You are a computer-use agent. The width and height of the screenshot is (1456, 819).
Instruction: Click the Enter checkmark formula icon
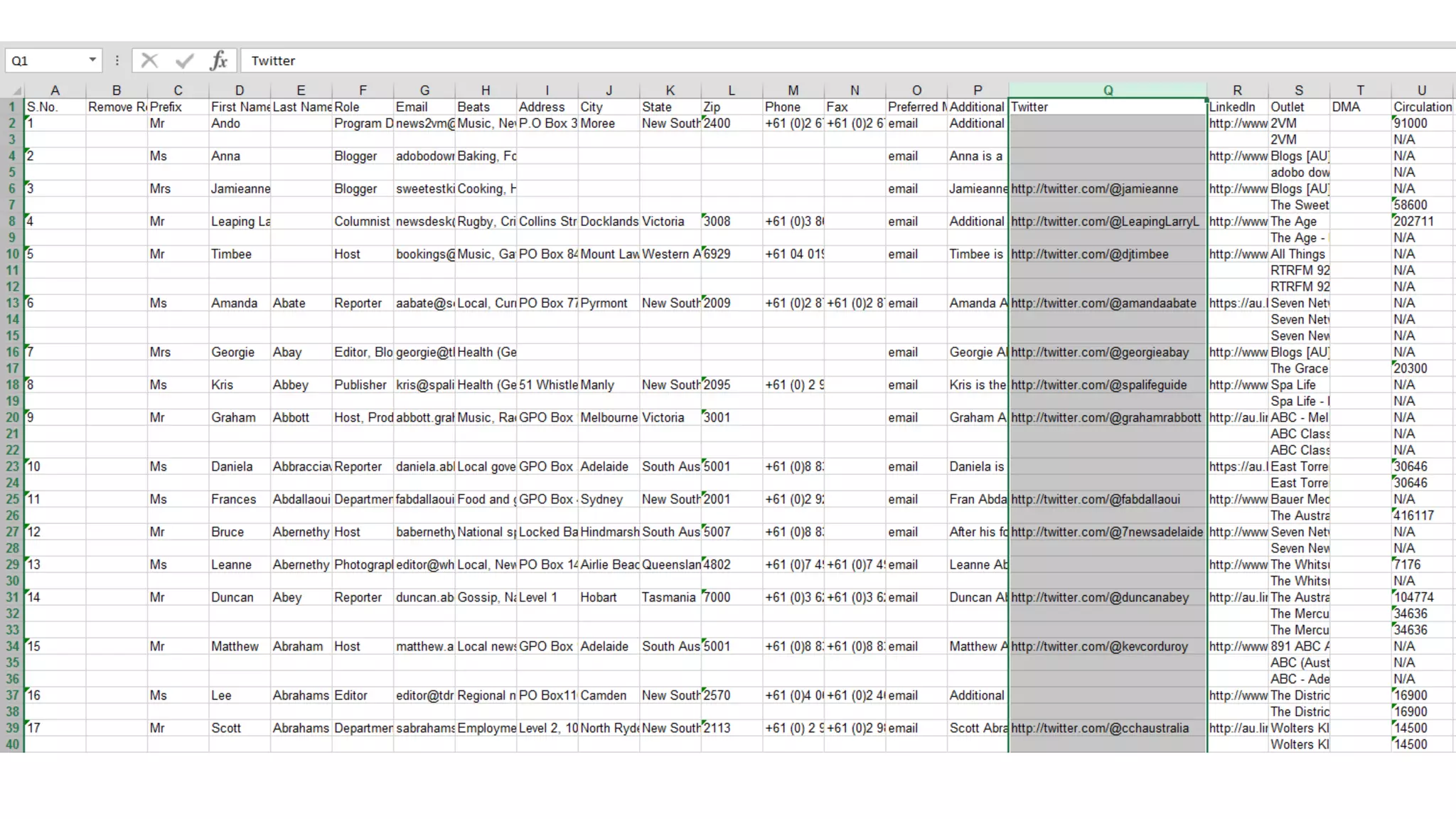(x=184, y=60)
